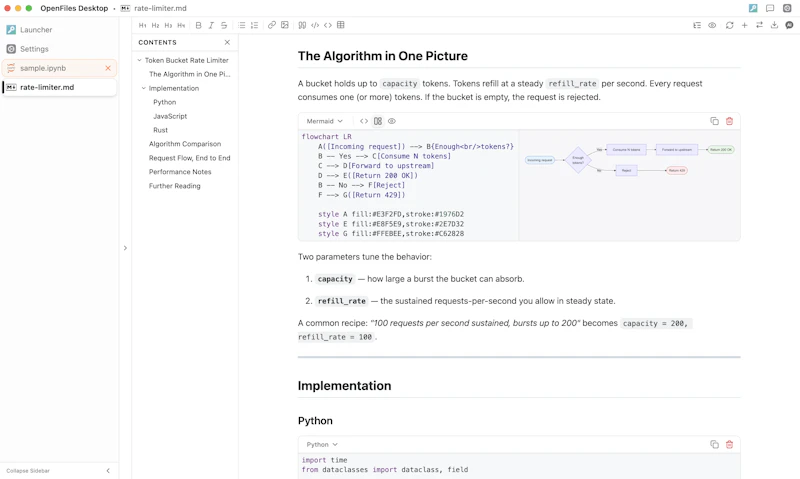Jump to The Algorithm in One Picture

[189, 74]
